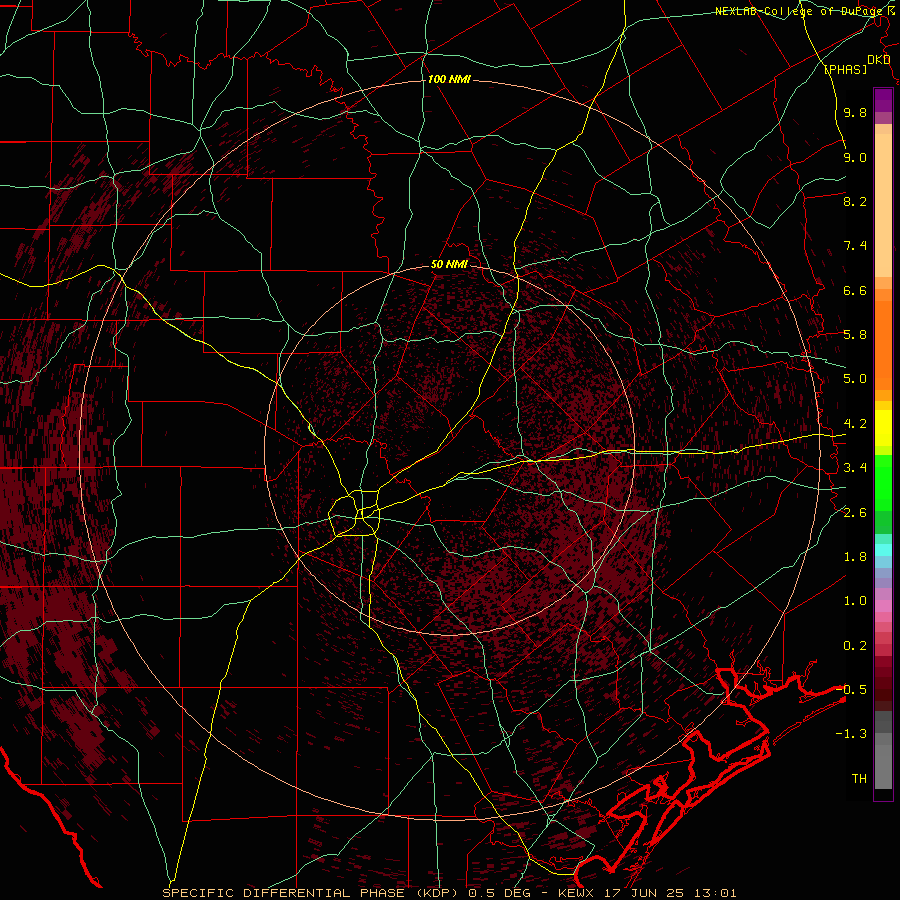Click the 5.0 scale value

point(855,379)
